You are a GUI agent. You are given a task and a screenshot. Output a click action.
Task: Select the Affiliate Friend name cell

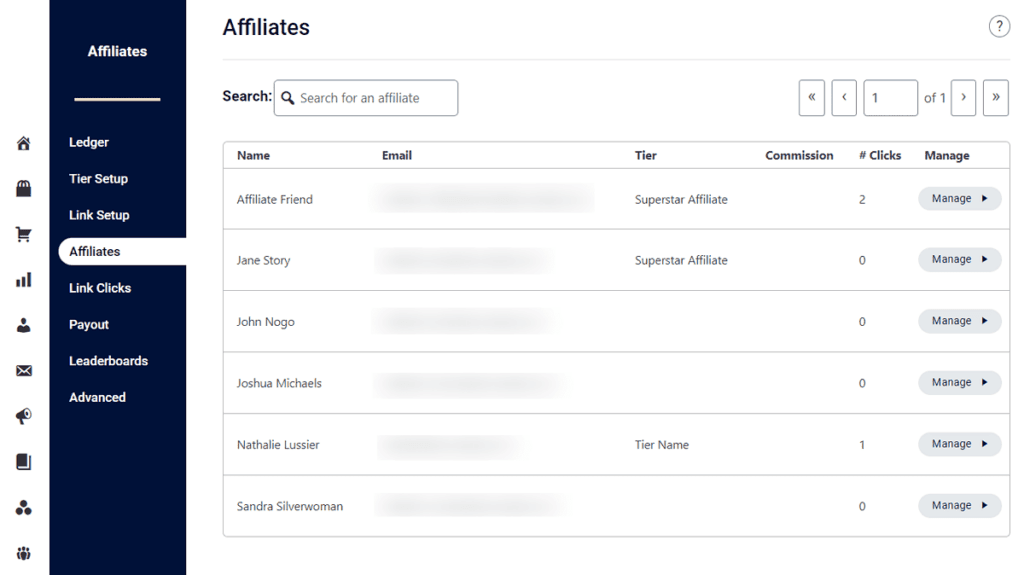coord(275,199)
